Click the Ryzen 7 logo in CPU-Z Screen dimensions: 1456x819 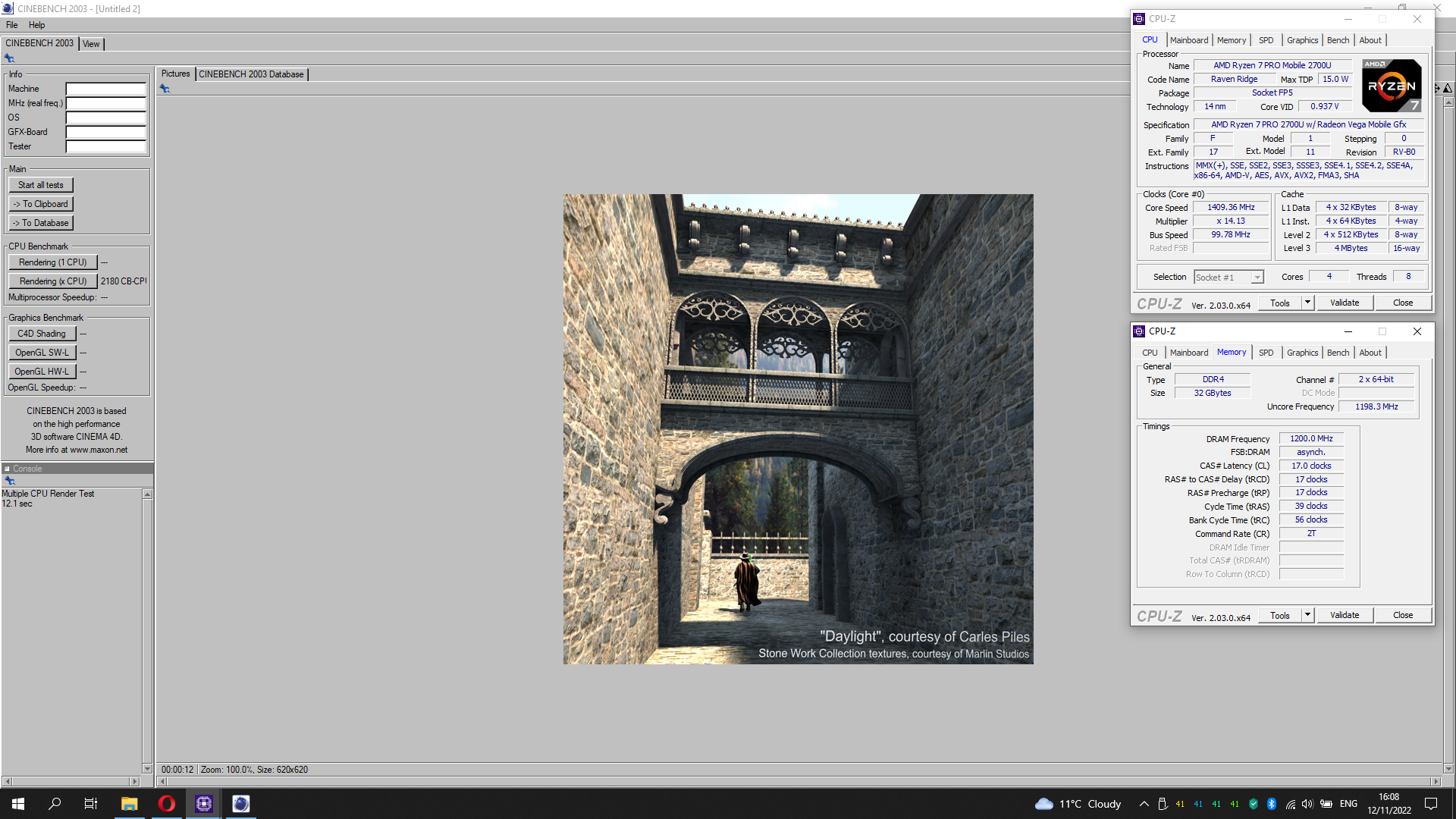pyautogui.click(x=1392, y=86)
